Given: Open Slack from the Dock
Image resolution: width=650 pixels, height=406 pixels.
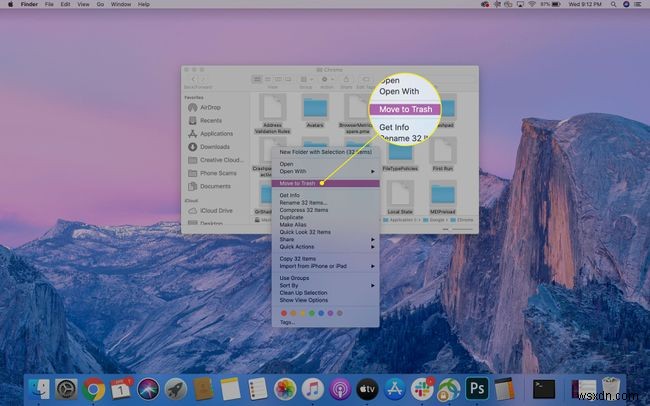Looking at the screenshot, I should [x=422, y=389].
